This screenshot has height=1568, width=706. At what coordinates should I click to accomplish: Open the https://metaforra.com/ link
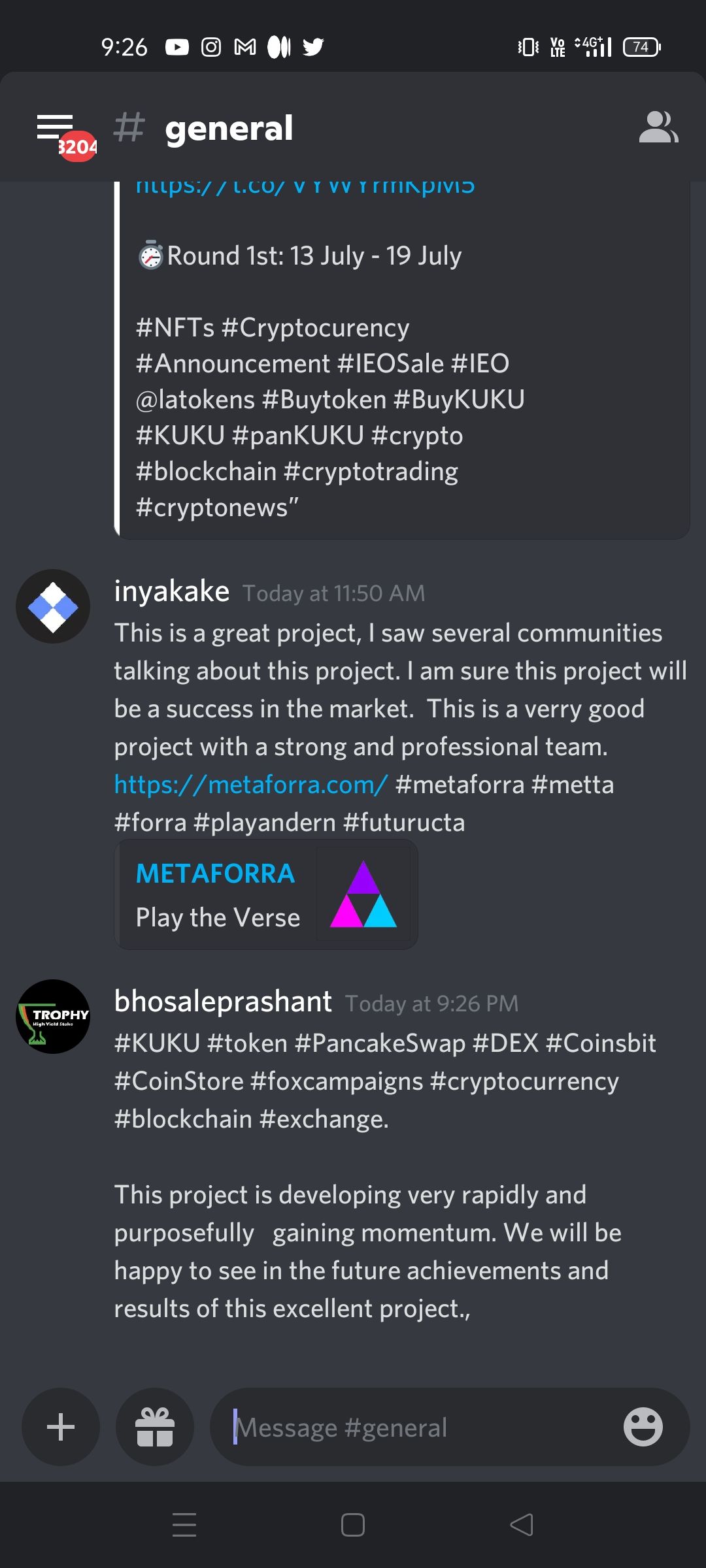tap(251, 784)
